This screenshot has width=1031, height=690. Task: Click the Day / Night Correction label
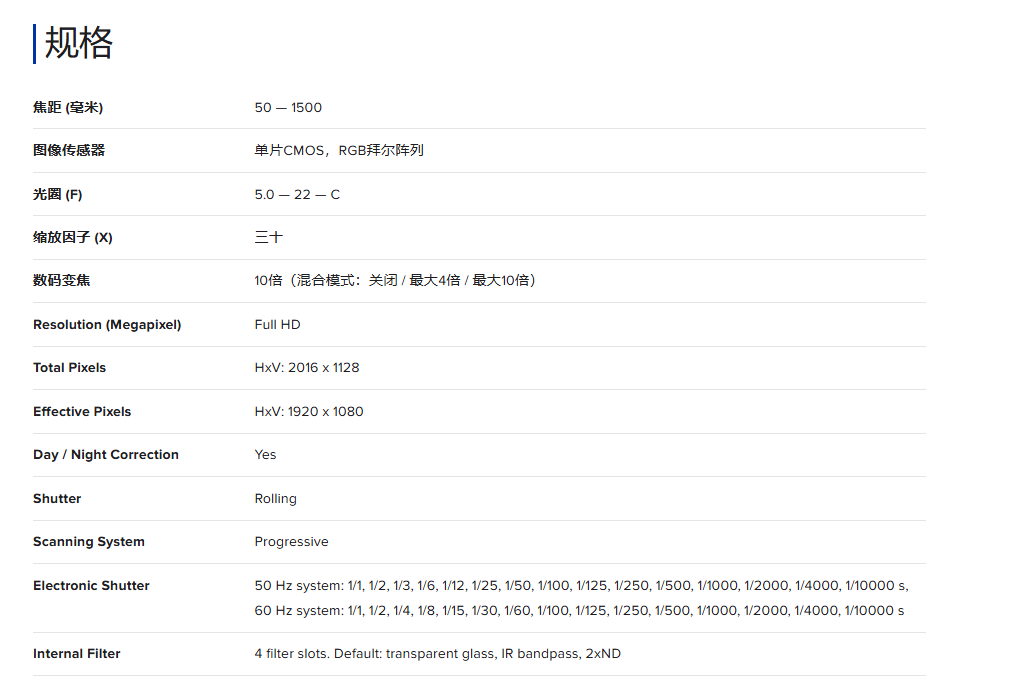point(106,454)
